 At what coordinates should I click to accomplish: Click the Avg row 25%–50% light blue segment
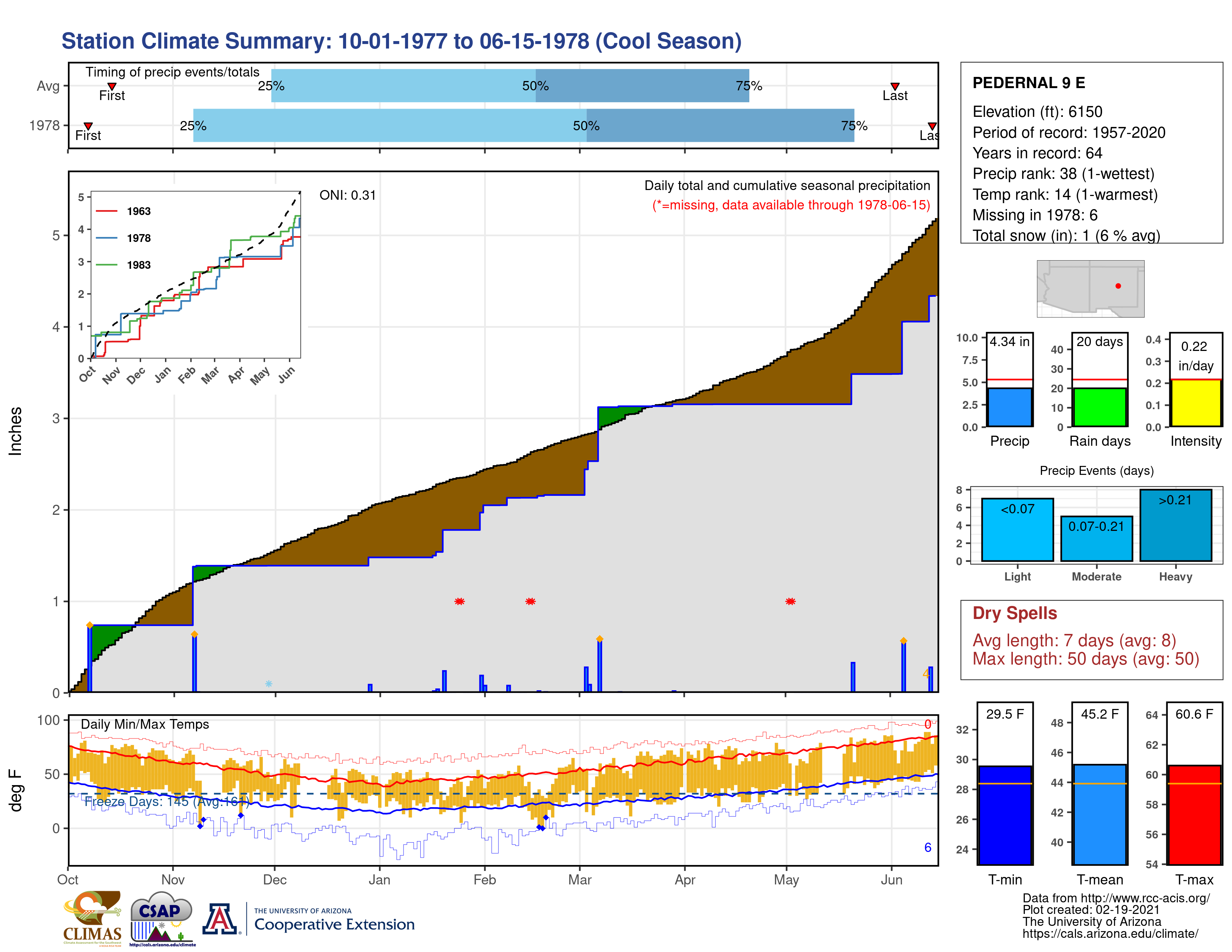pos(403,86)
